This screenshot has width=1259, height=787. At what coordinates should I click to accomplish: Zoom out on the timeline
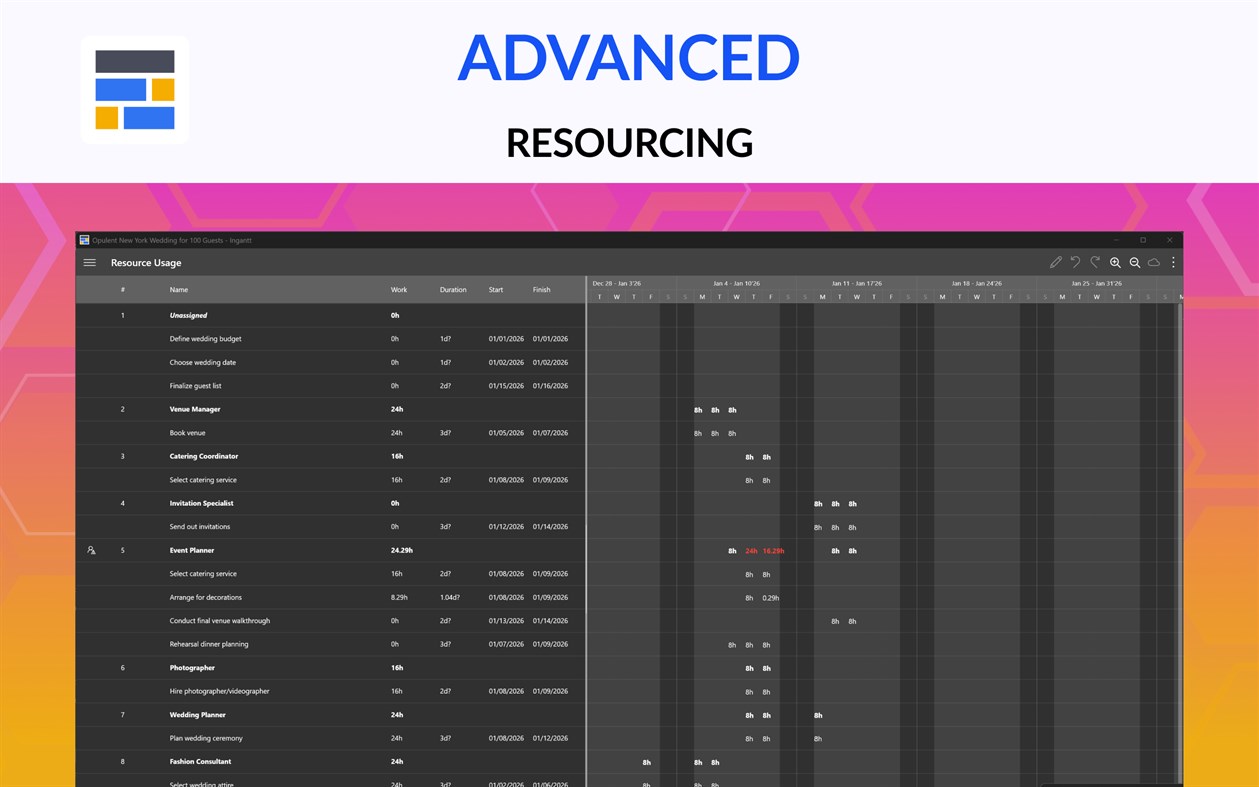1135,262
